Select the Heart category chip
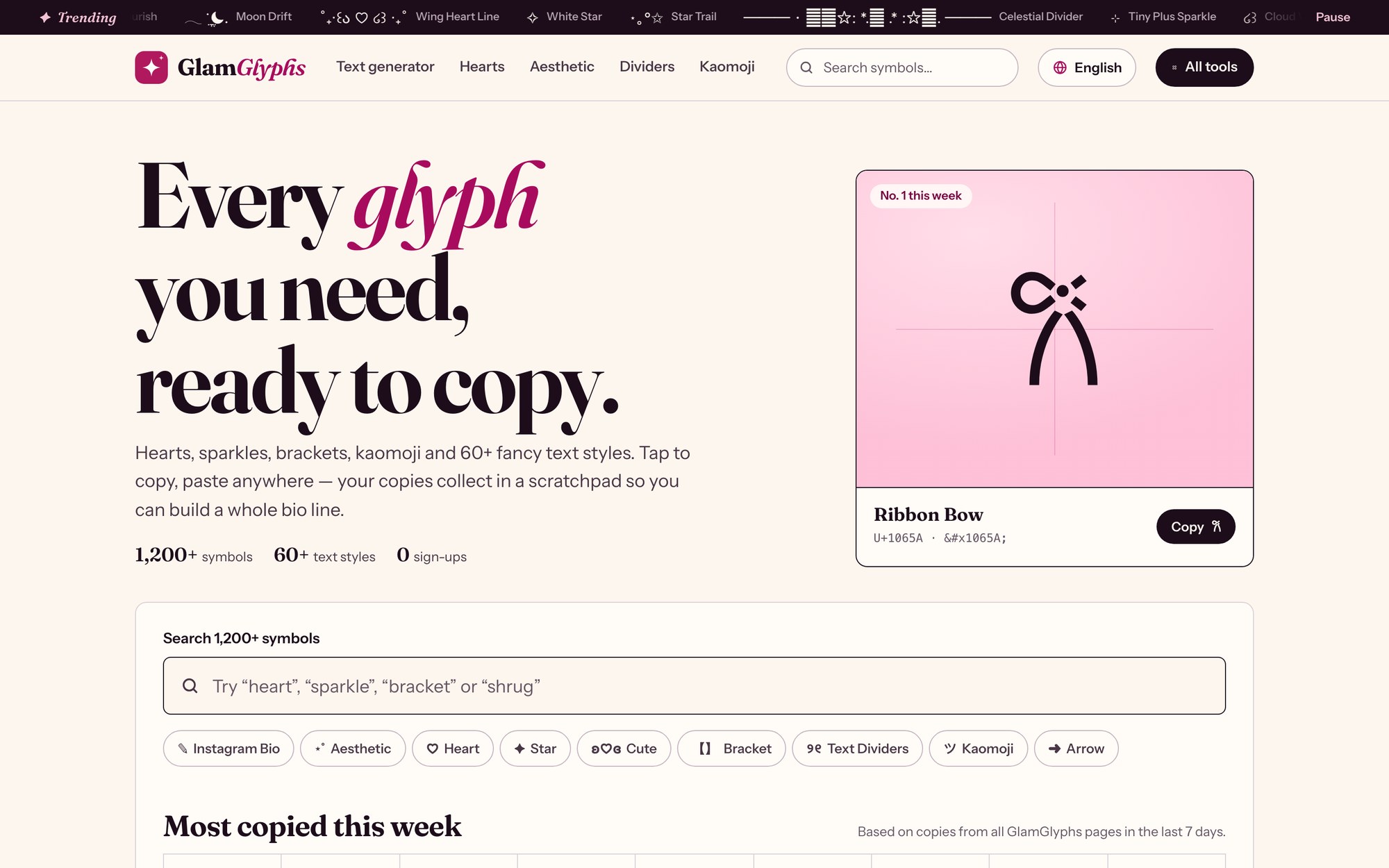The width and height of the screenshot is (1389, 868). [x=453, y=749]
